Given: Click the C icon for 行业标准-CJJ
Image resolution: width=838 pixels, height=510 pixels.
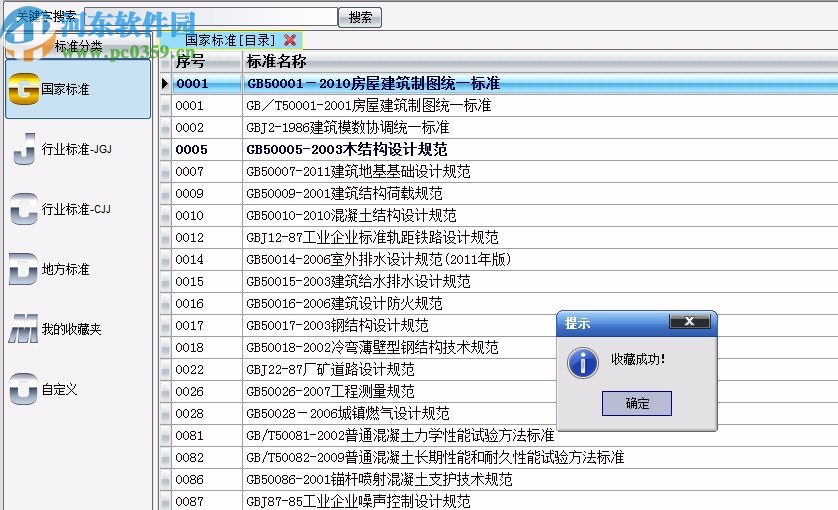Looking at the screenshot, I should point(24,209).
